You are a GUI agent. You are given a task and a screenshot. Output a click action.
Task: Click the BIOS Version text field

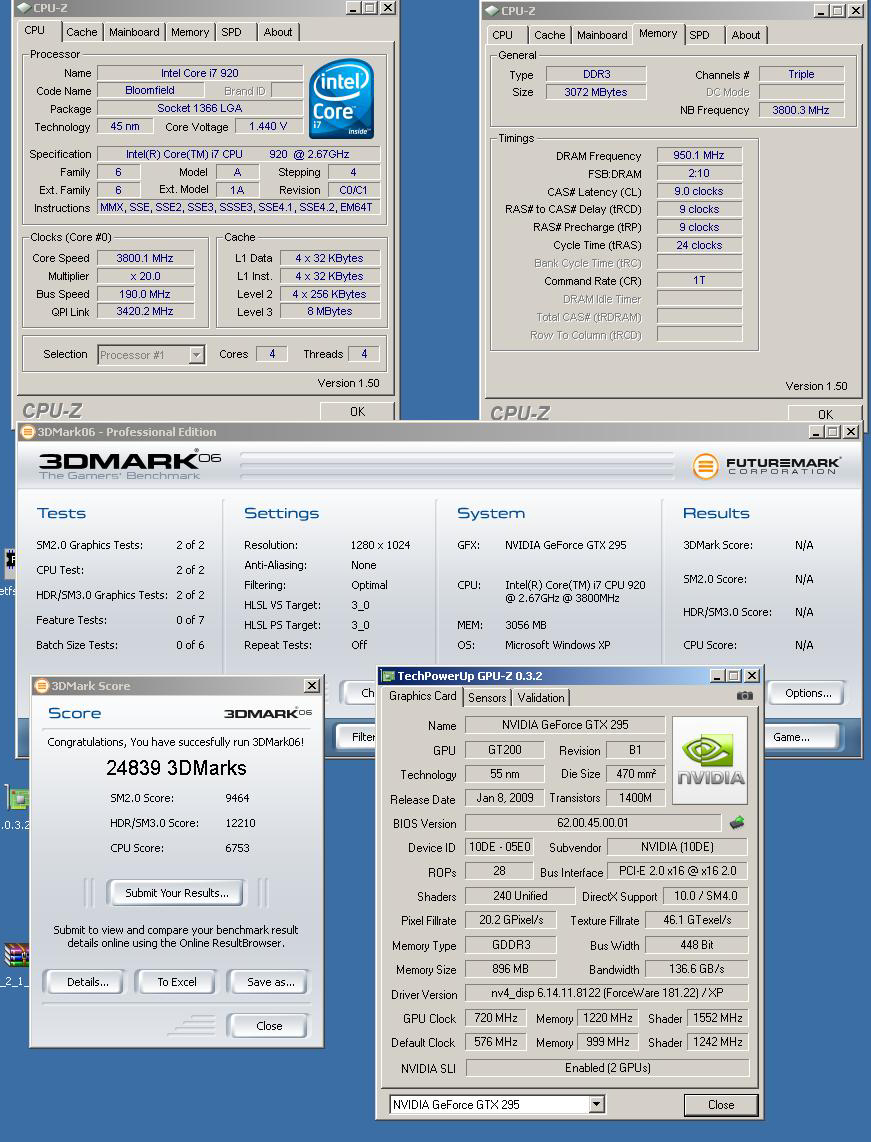click(x=593, y=823)
